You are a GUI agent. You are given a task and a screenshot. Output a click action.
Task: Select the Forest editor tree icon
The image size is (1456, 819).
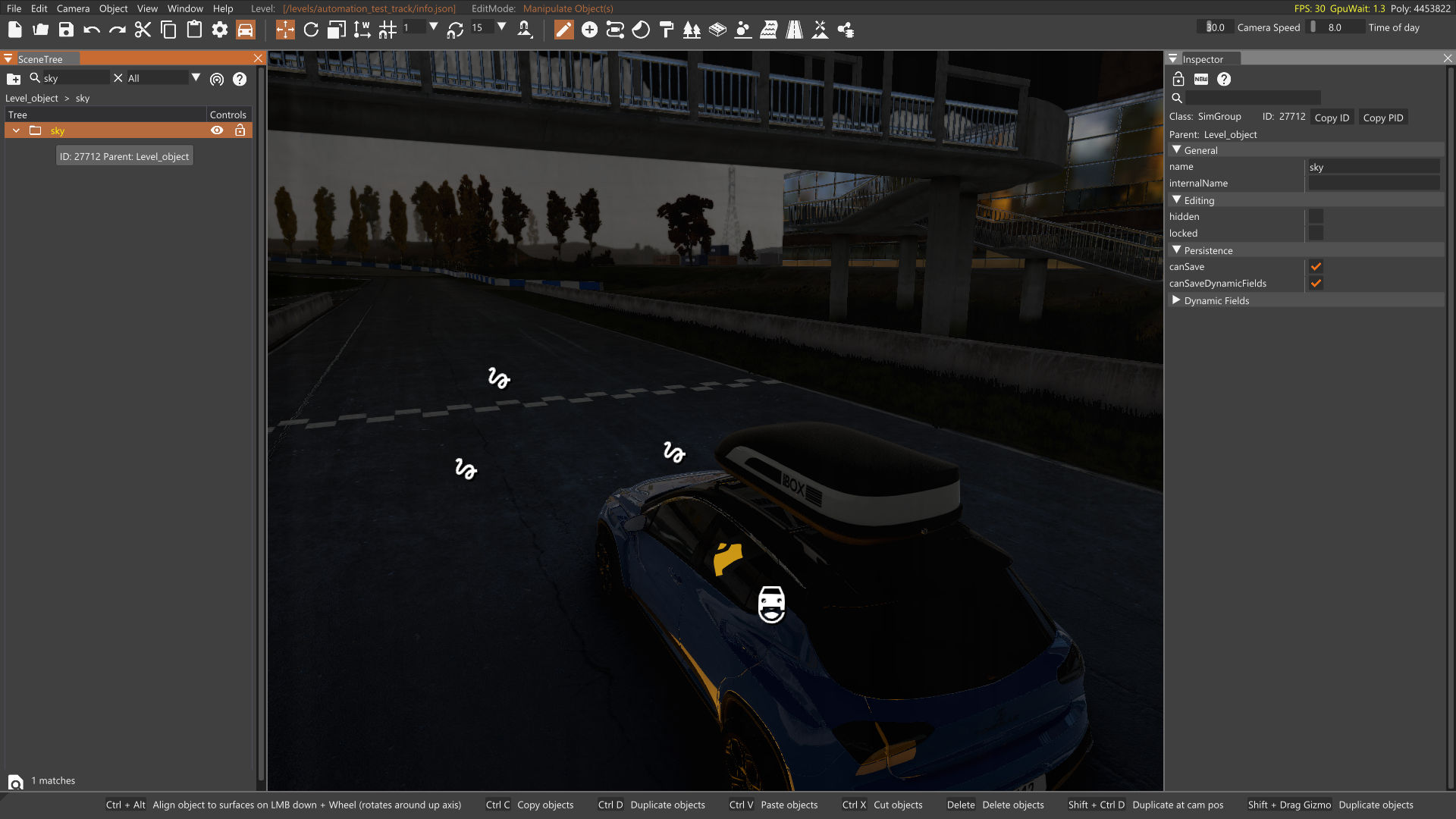coord(692,30)
